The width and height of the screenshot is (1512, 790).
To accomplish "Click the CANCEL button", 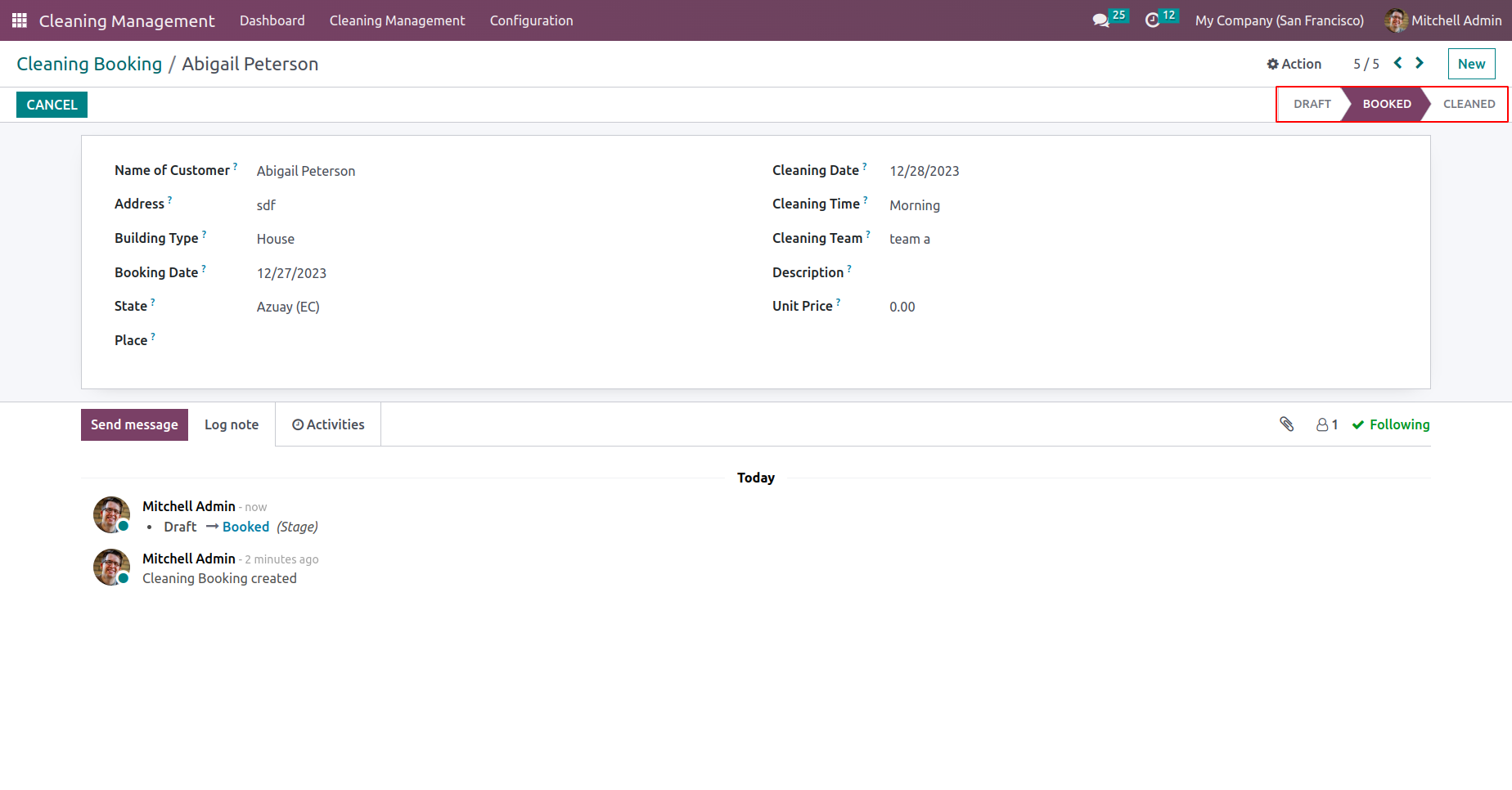I will coord(52,105).
